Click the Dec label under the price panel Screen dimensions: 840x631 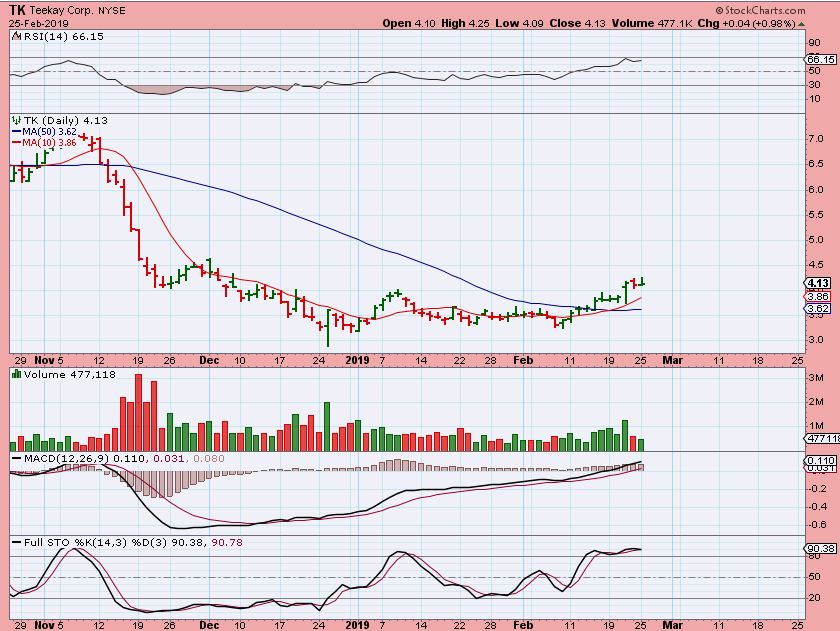(209, 360)
